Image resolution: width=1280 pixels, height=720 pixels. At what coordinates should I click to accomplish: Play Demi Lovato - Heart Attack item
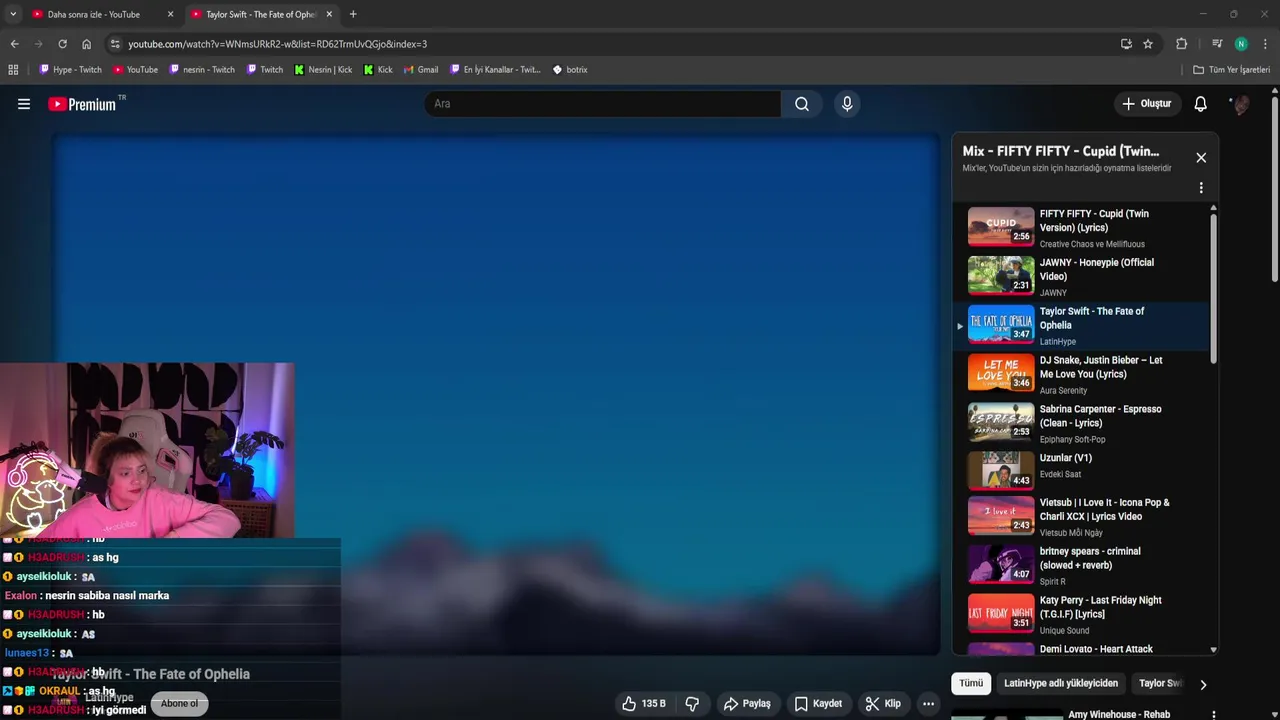tap(1083, 648)
